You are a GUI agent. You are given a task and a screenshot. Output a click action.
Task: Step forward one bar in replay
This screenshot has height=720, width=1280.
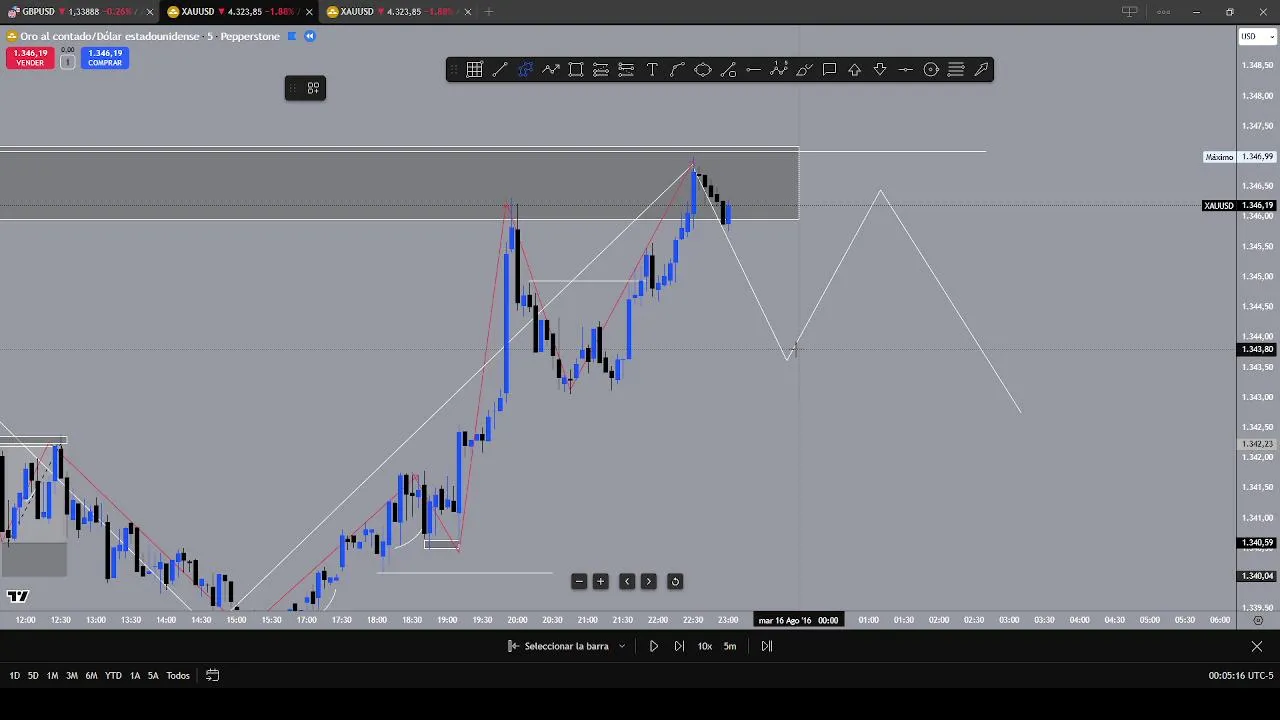pyautogui.click(x=679, y=646)
